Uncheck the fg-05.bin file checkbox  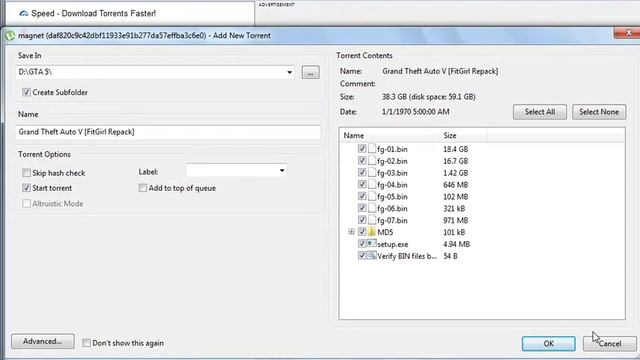pyautogui.click(x=362, y=196)
